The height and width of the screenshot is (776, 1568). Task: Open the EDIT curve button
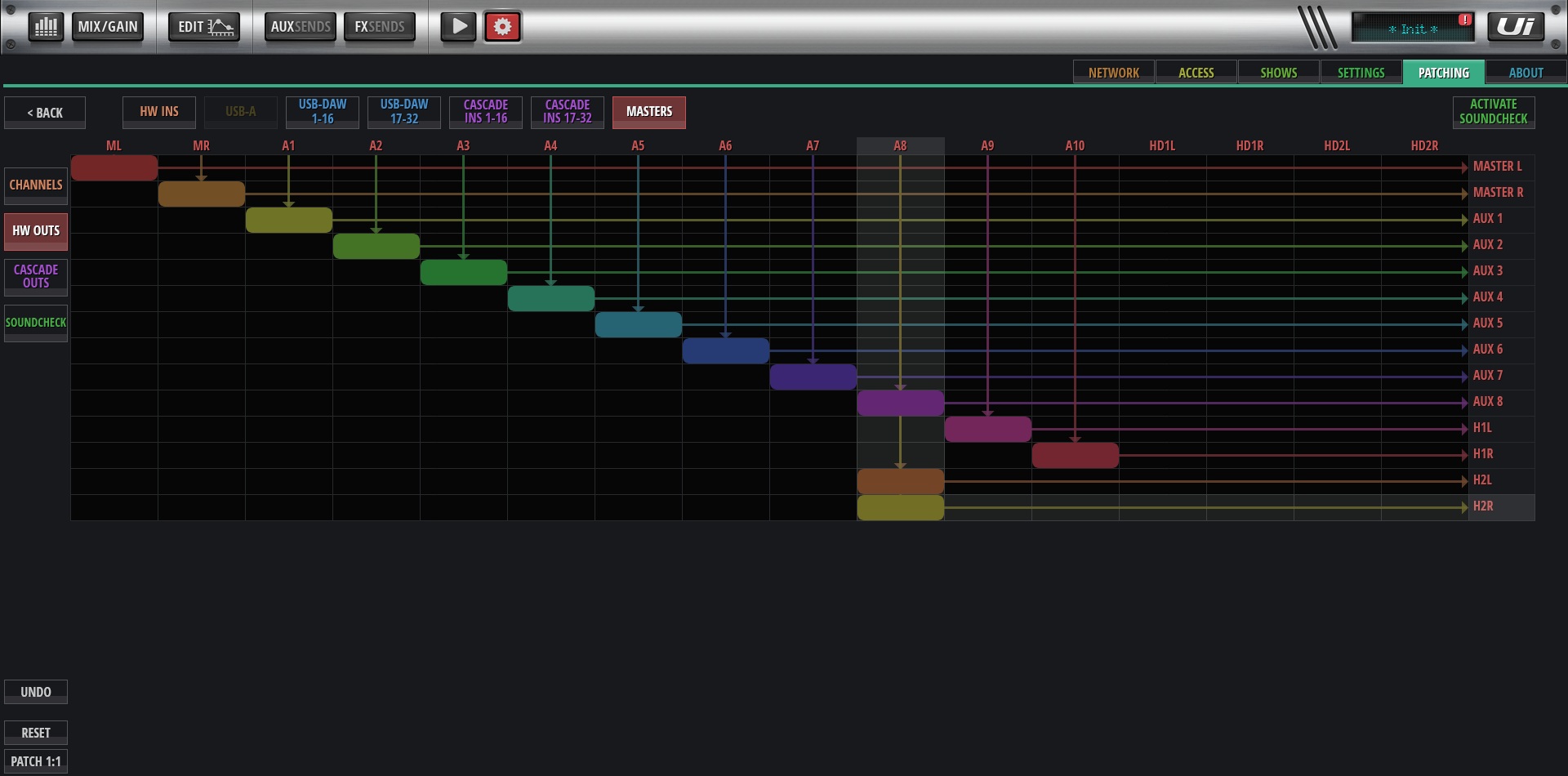(x=204, y=27)
